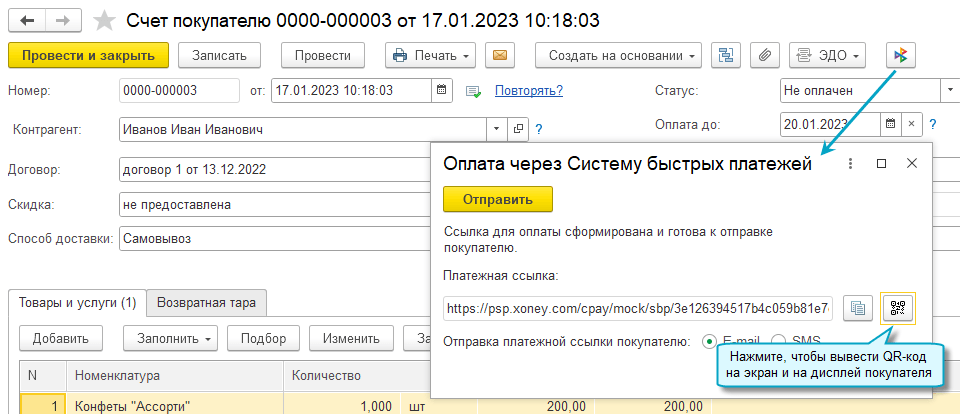960x414 pixels.
Task: Click the envelope send-by-email icon
Action: click(500, 55)
